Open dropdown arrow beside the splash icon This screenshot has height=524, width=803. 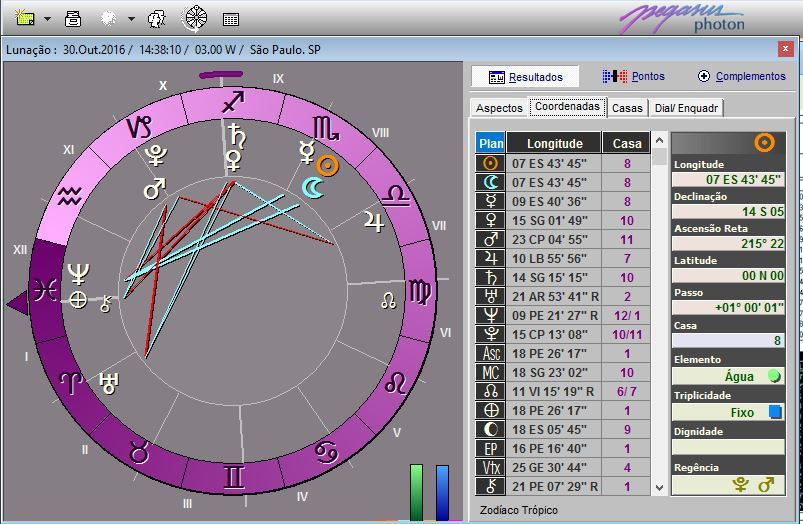pos(131,19)
